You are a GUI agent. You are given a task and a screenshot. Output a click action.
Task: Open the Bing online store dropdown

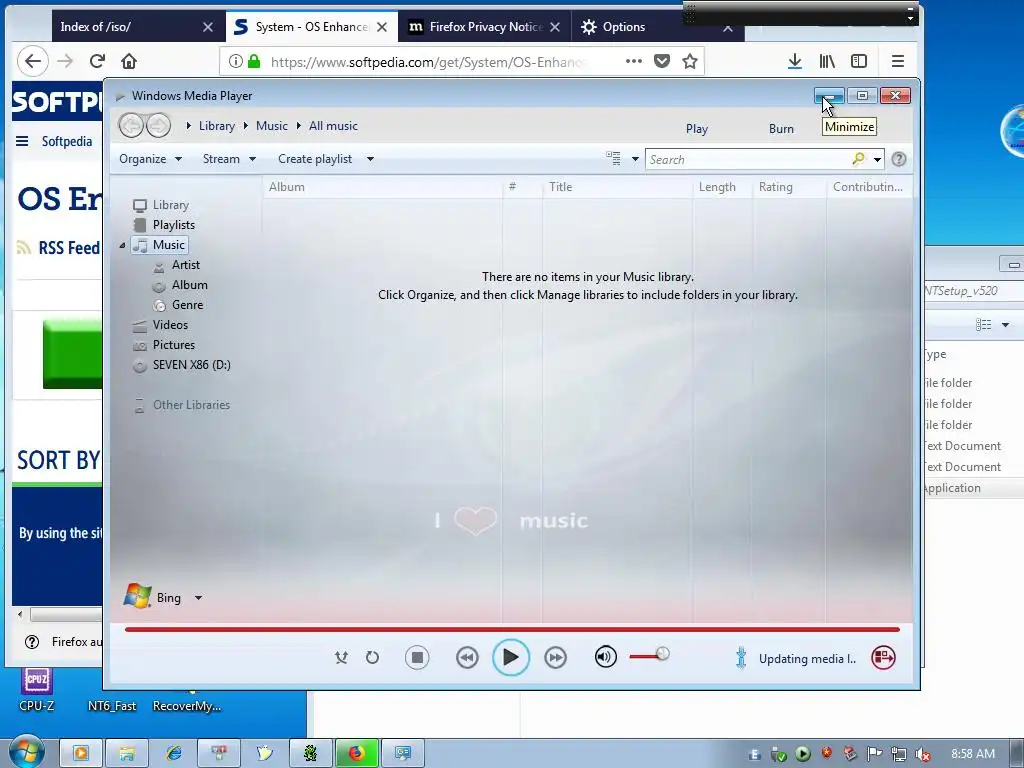tap(198, 598)
